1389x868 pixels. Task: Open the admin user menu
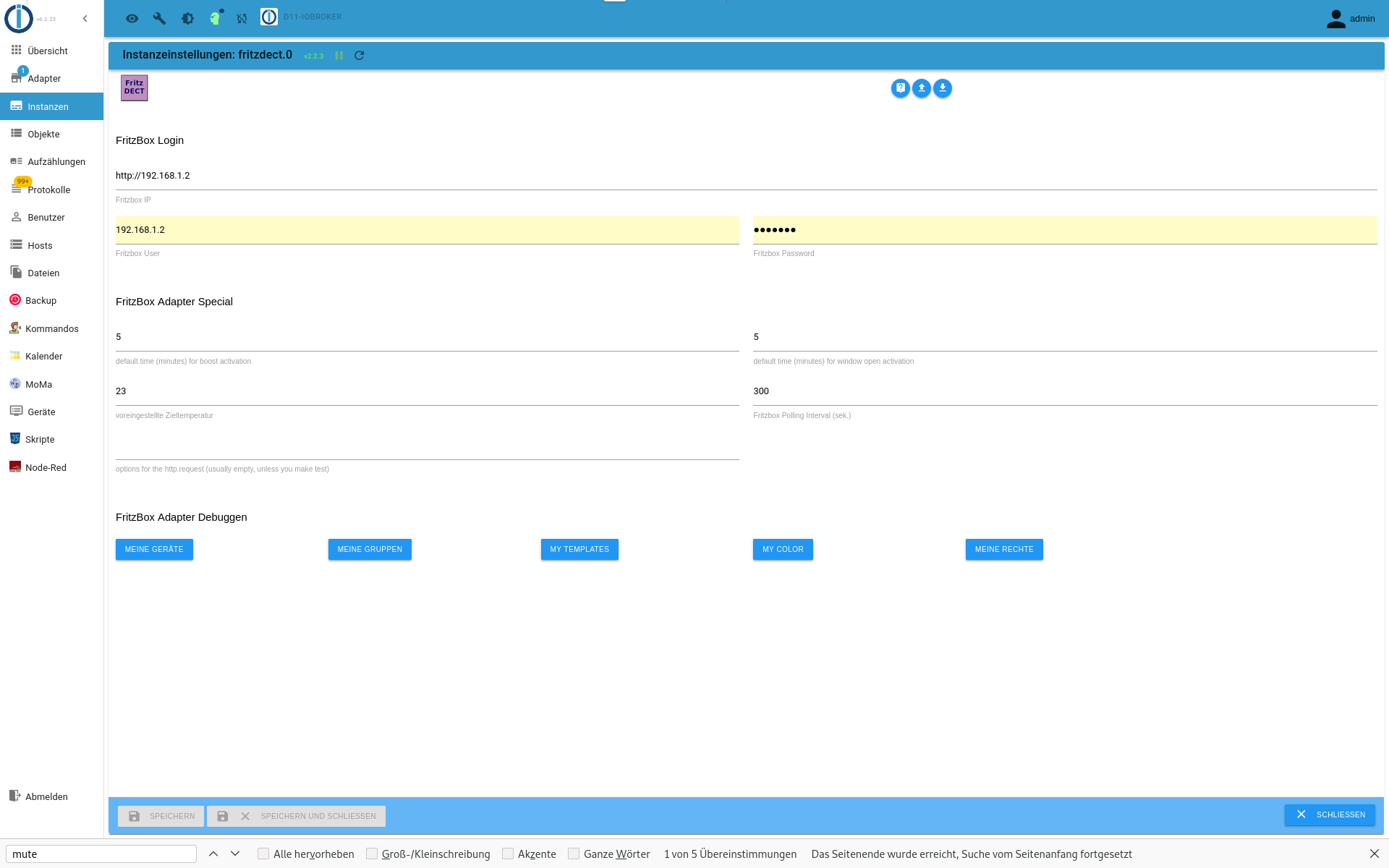coord(1351,19)
